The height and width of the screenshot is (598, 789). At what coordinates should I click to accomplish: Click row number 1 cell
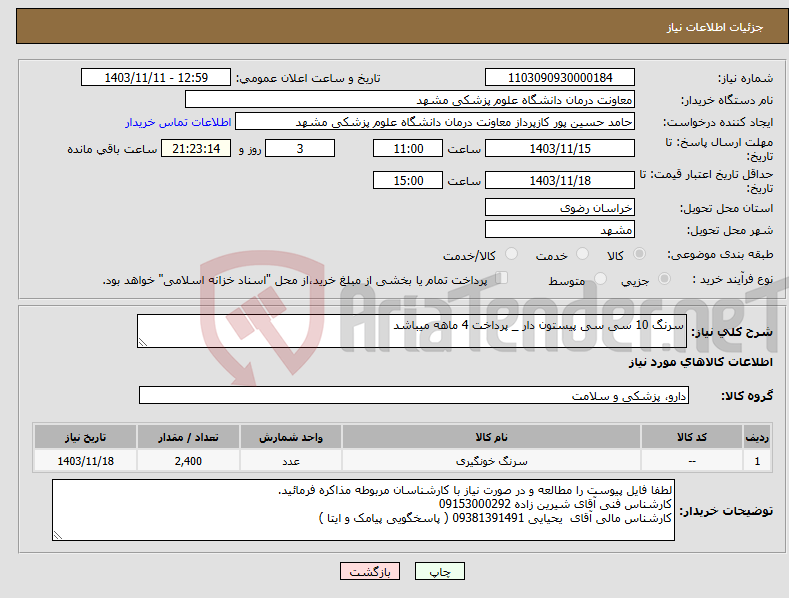[x=757, y=461]
